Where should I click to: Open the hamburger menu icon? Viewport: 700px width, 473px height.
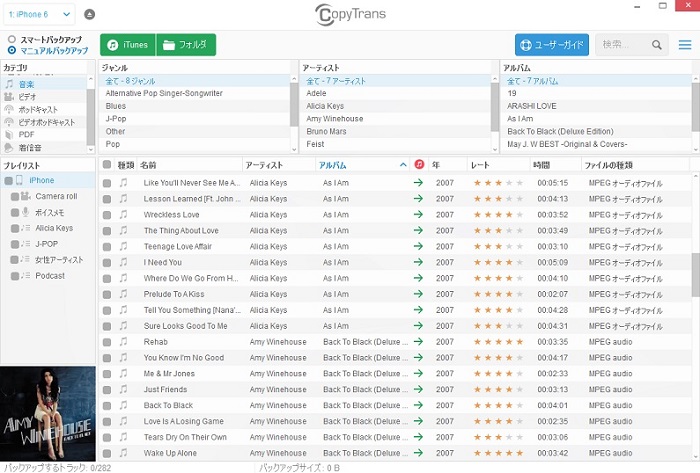tap(685, 45)
